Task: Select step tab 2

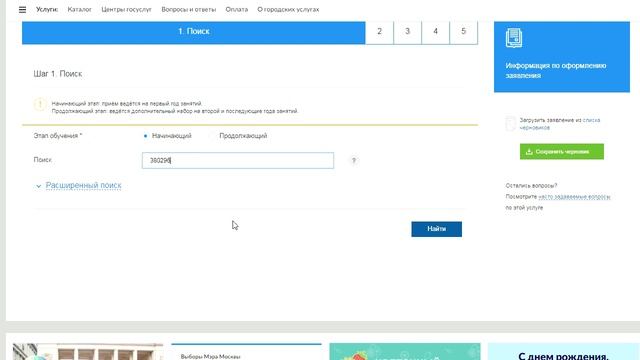Action: (x=380, y=32)
